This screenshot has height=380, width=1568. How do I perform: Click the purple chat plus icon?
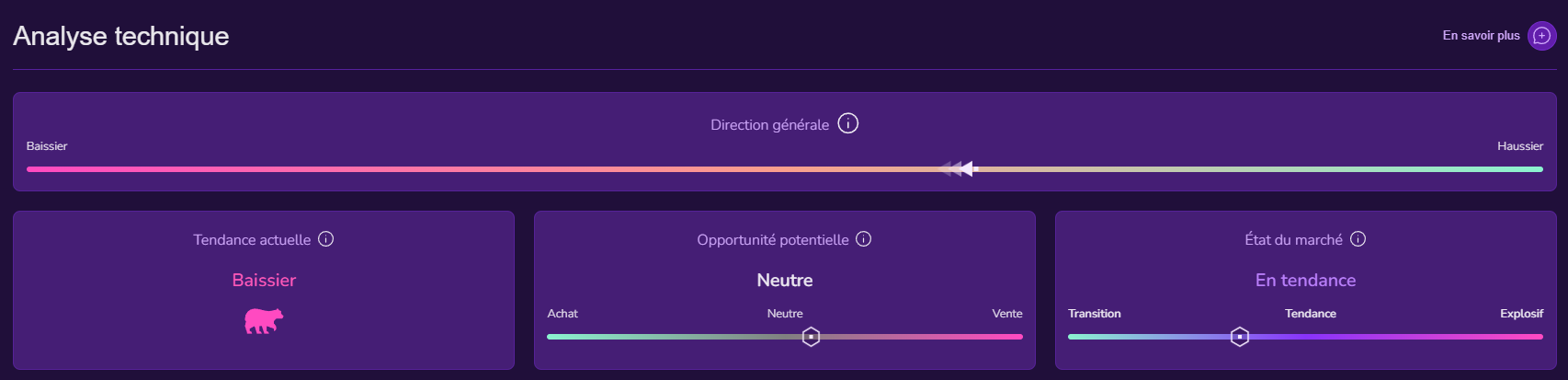1542,36
